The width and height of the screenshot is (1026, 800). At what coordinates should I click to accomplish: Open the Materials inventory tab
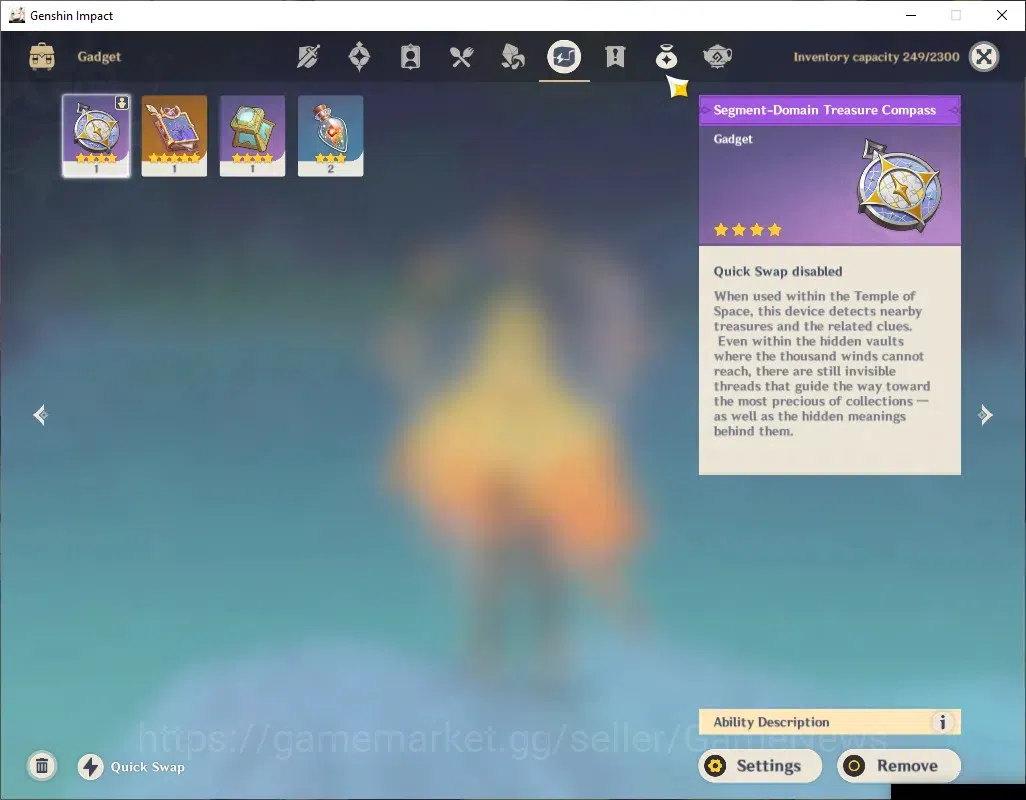tap(512, 57)
